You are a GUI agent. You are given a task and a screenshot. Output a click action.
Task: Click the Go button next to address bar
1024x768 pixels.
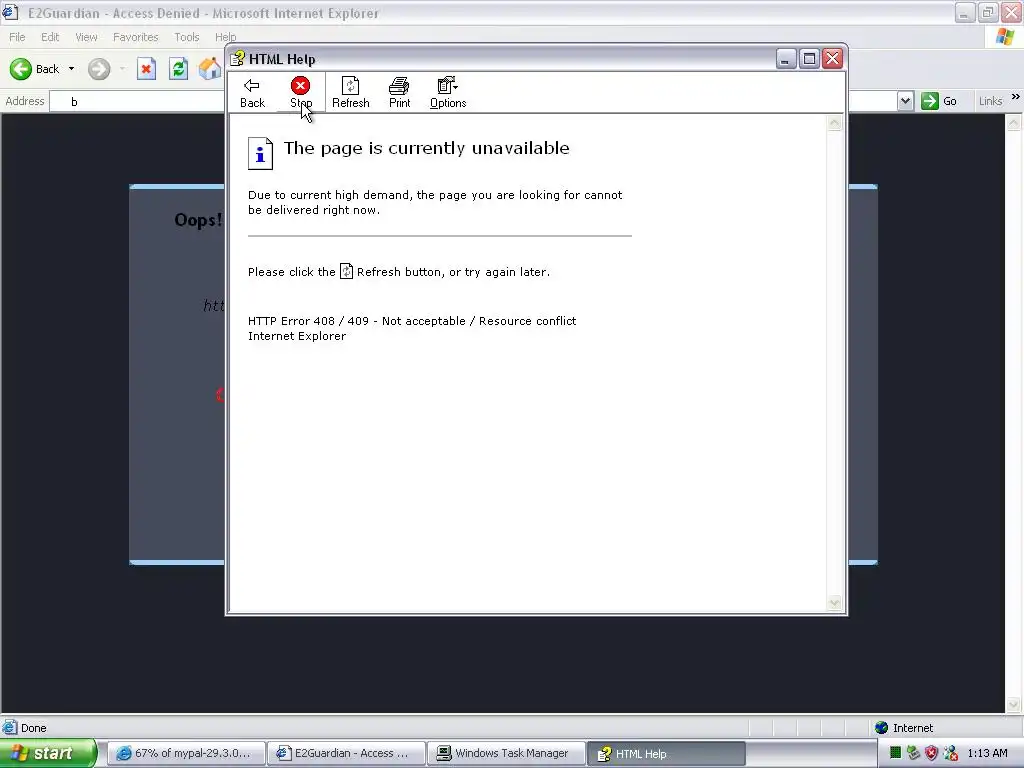pyautogui.click(x=939, y=101)
